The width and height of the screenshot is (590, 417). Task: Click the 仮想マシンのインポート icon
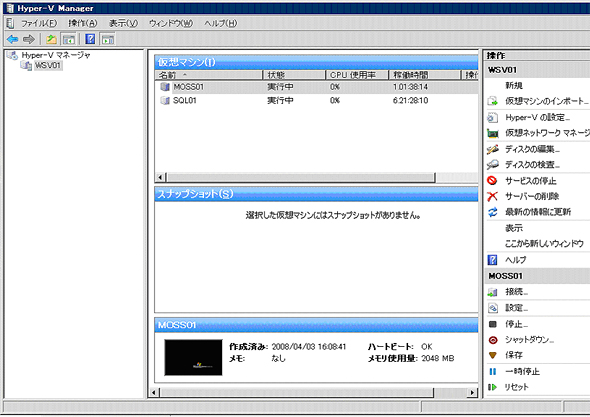[492, 101]
